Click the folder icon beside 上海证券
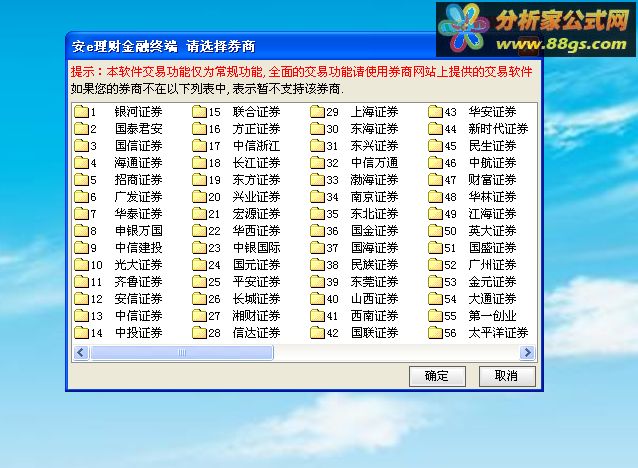Image resolution: width=638 pixels, height=468 pixels. coord(317,112)
